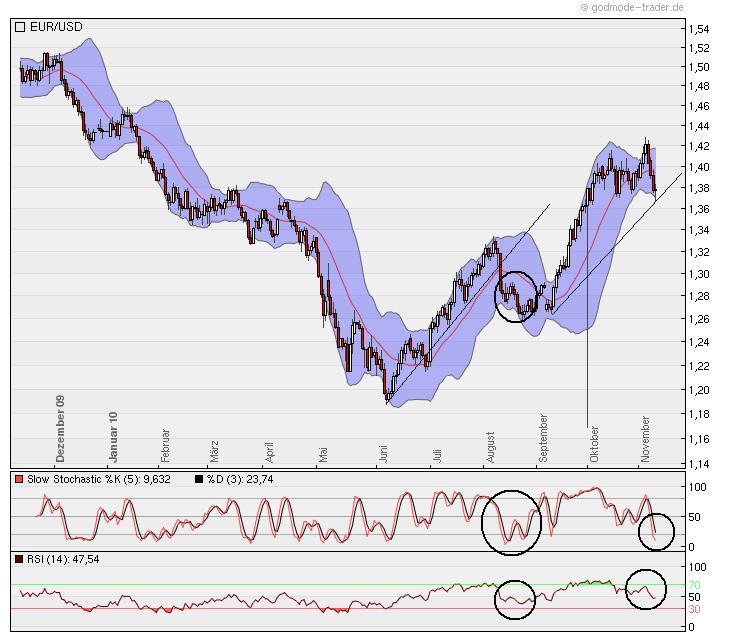Image resolution: width=730 pixels, height=641 pixels.
Task: Click the 1,54 price axis value
Action: 699,29
